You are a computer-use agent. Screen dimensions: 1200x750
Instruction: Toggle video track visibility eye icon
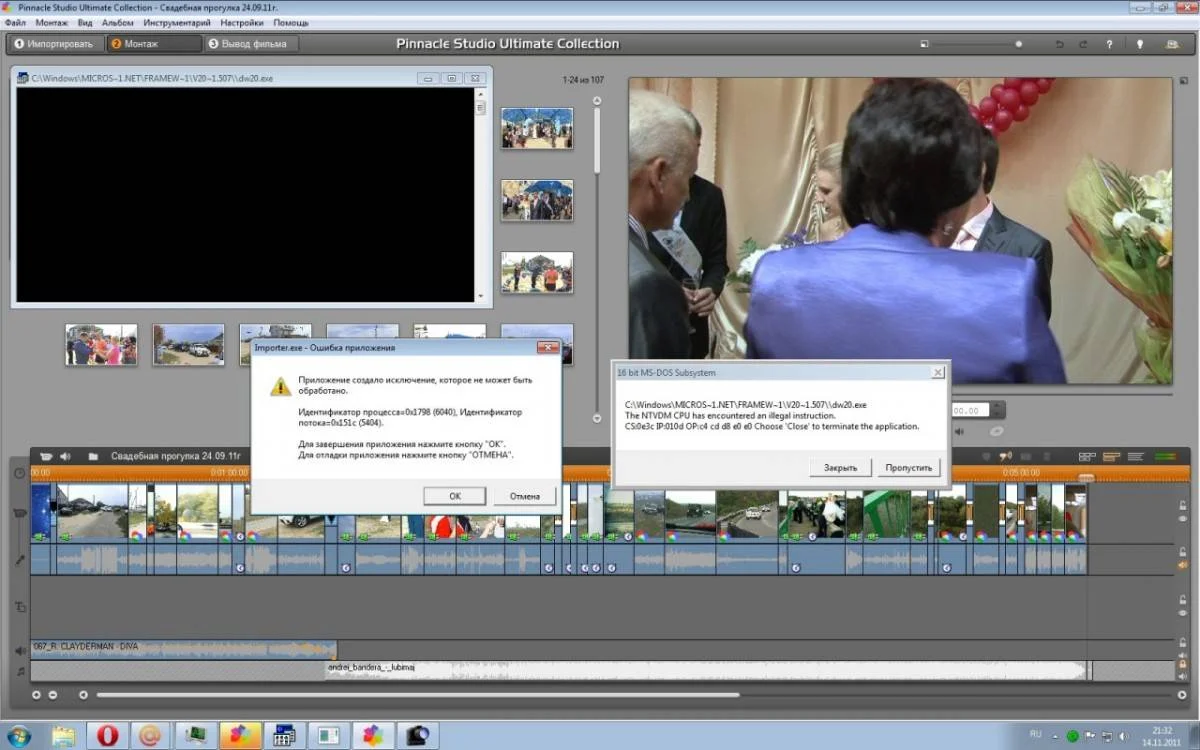click(x=1182, y=520)
